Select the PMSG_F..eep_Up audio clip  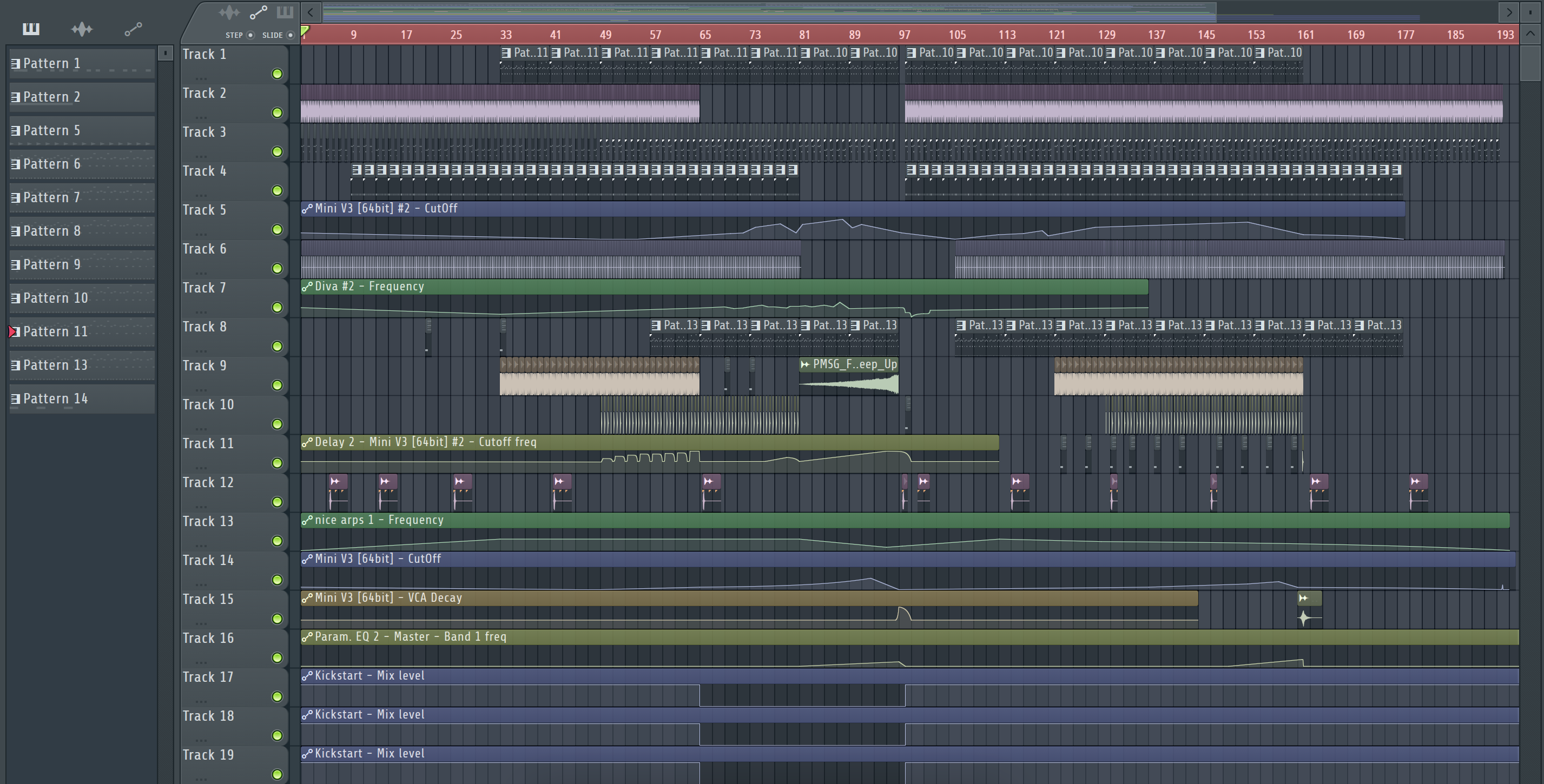pyautogui.click(x=849, y=376)
